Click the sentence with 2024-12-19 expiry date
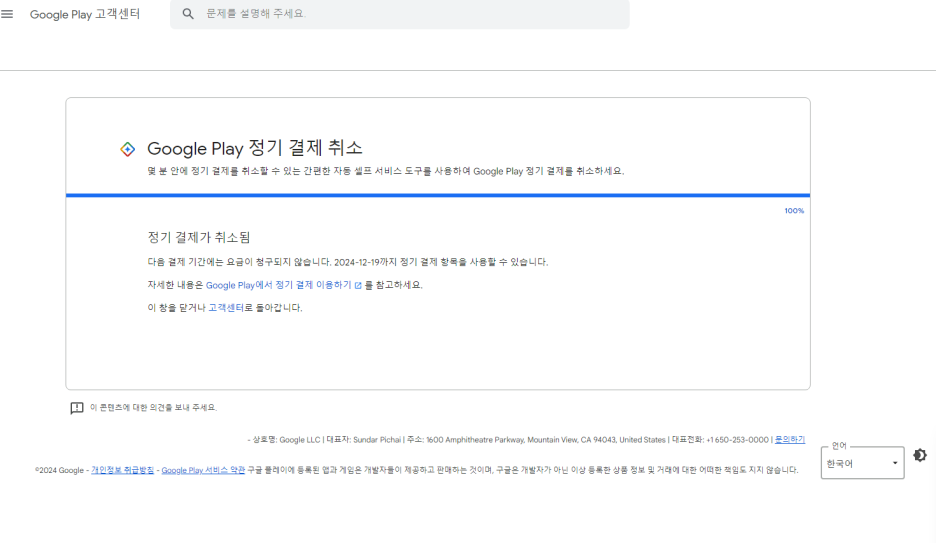Image resolution: width=936 pixels, height=543 pixels. [x=347, y=262]
